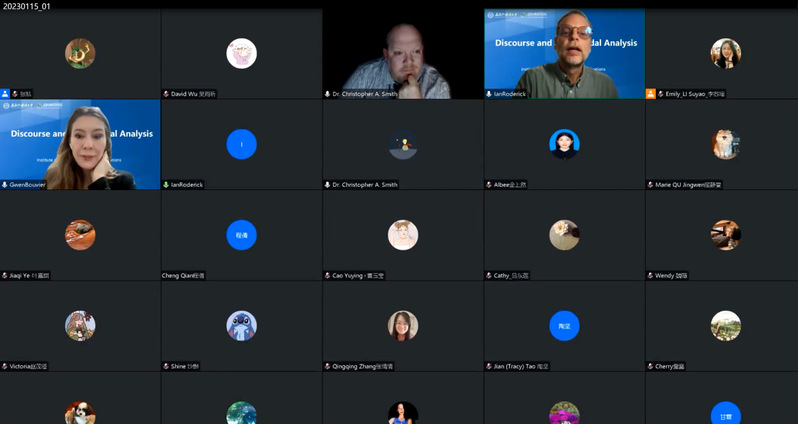The image size is (798, 424).
Task: Select the video of the man in the green shirt
Action: pos(564,53)
